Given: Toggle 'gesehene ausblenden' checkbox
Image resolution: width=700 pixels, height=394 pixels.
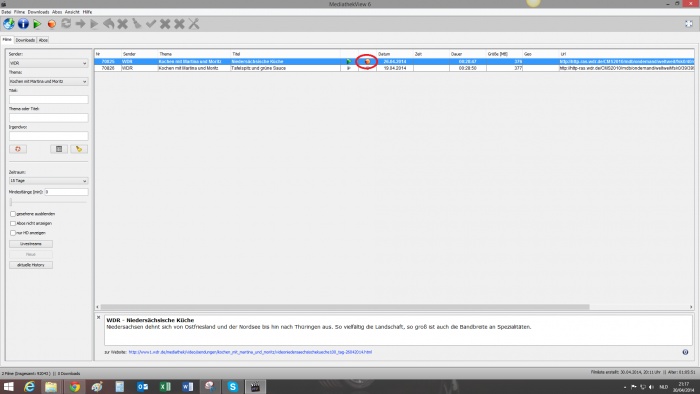Looking at the screenshot, I should click(13, 214).
